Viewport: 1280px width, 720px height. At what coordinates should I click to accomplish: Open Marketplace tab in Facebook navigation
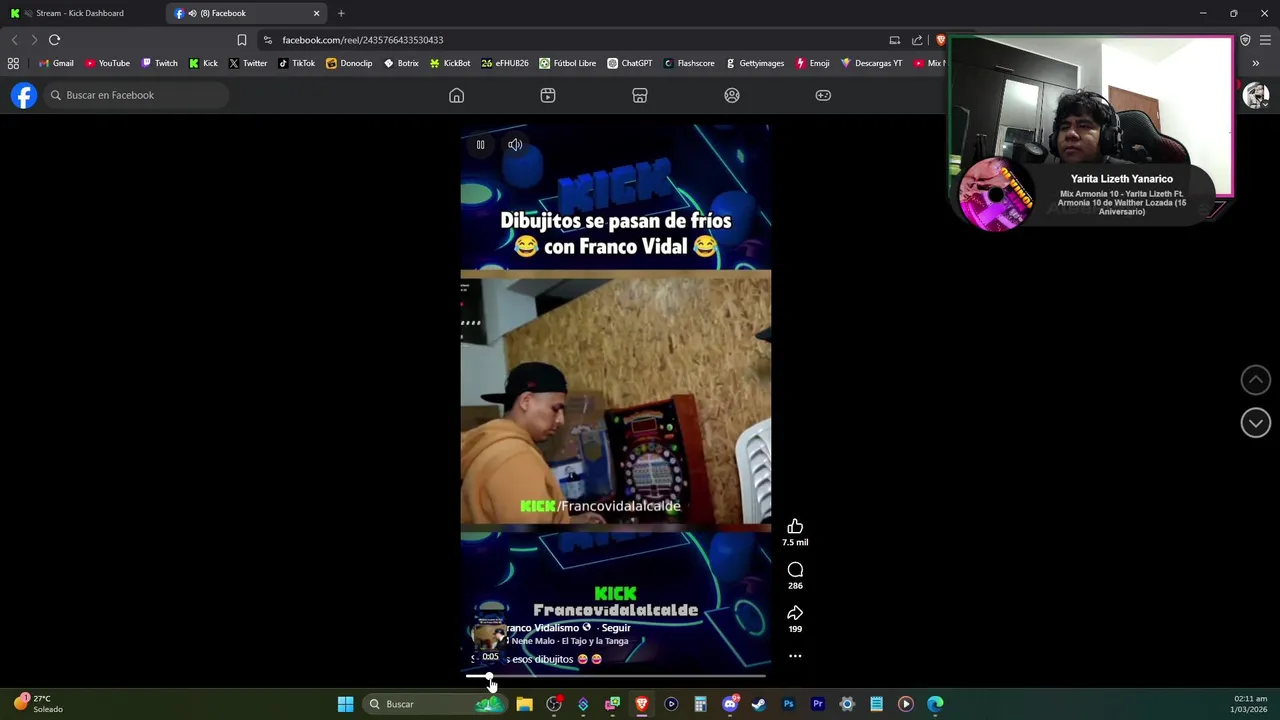[x=640, y=95]
